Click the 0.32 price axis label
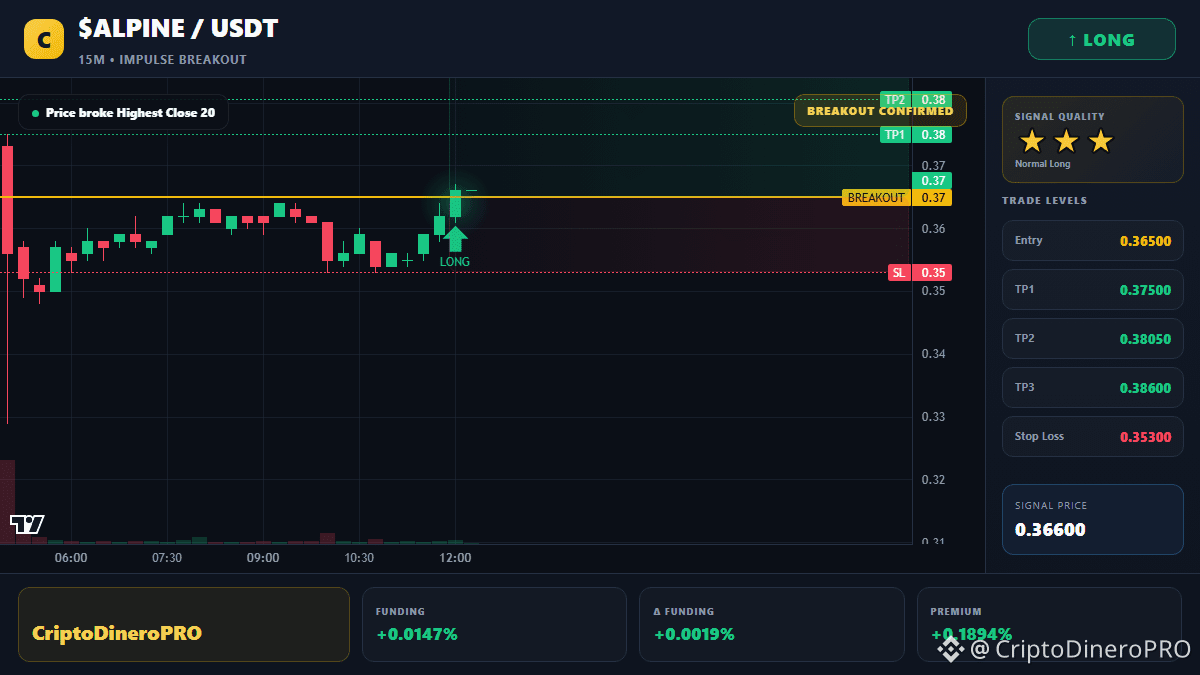The image size is (1200, 675). (933, 480)
